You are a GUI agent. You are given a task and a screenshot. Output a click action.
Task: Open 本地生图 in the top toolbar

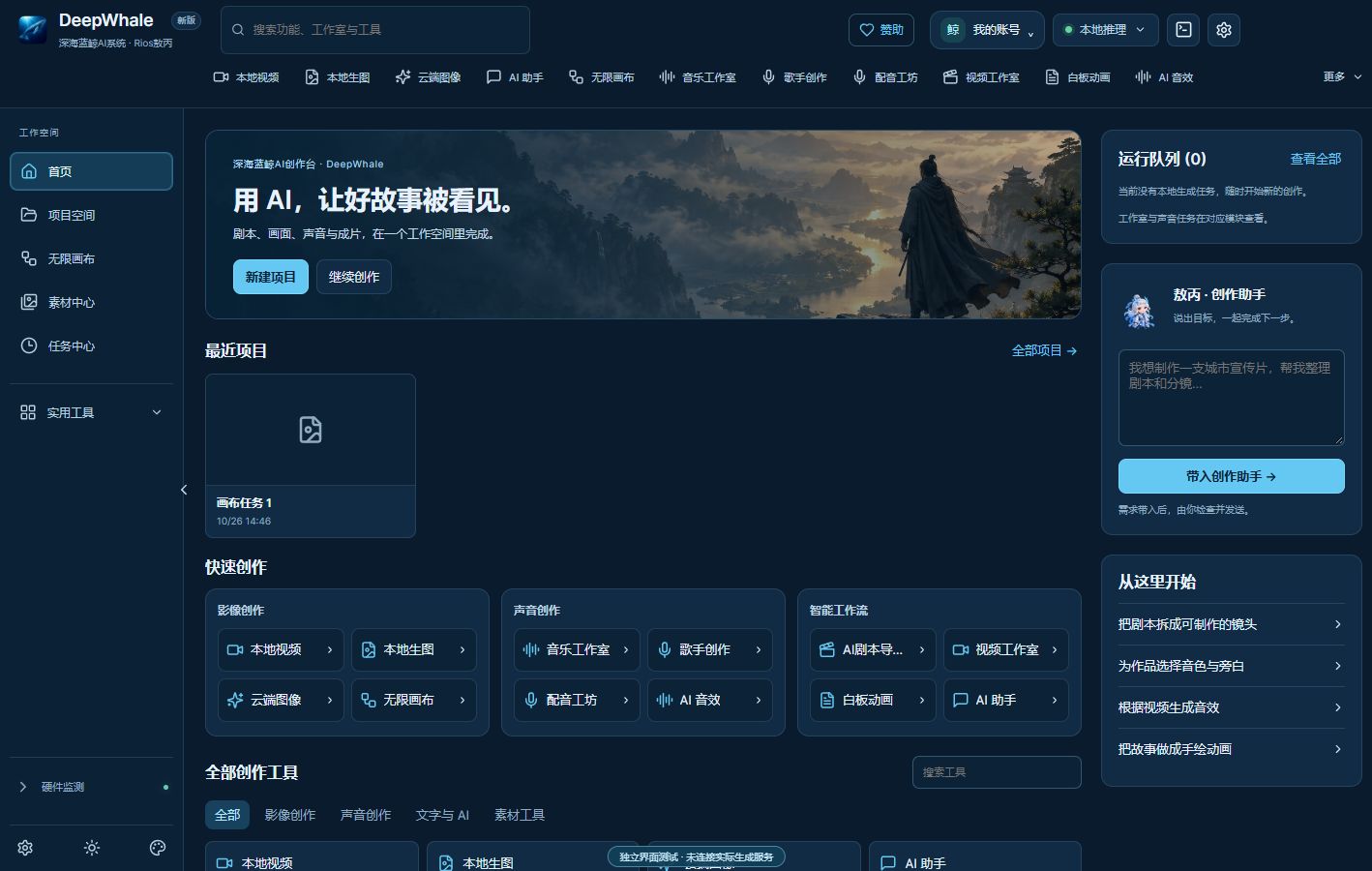[337, 77]
